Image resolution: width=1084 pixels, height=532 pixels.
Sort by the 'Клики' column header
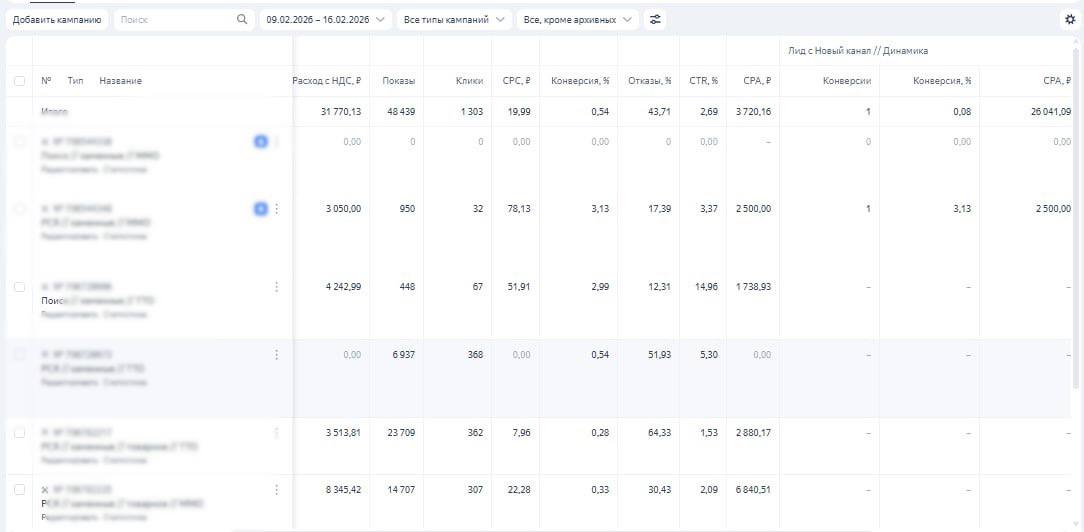coord(469,81)
